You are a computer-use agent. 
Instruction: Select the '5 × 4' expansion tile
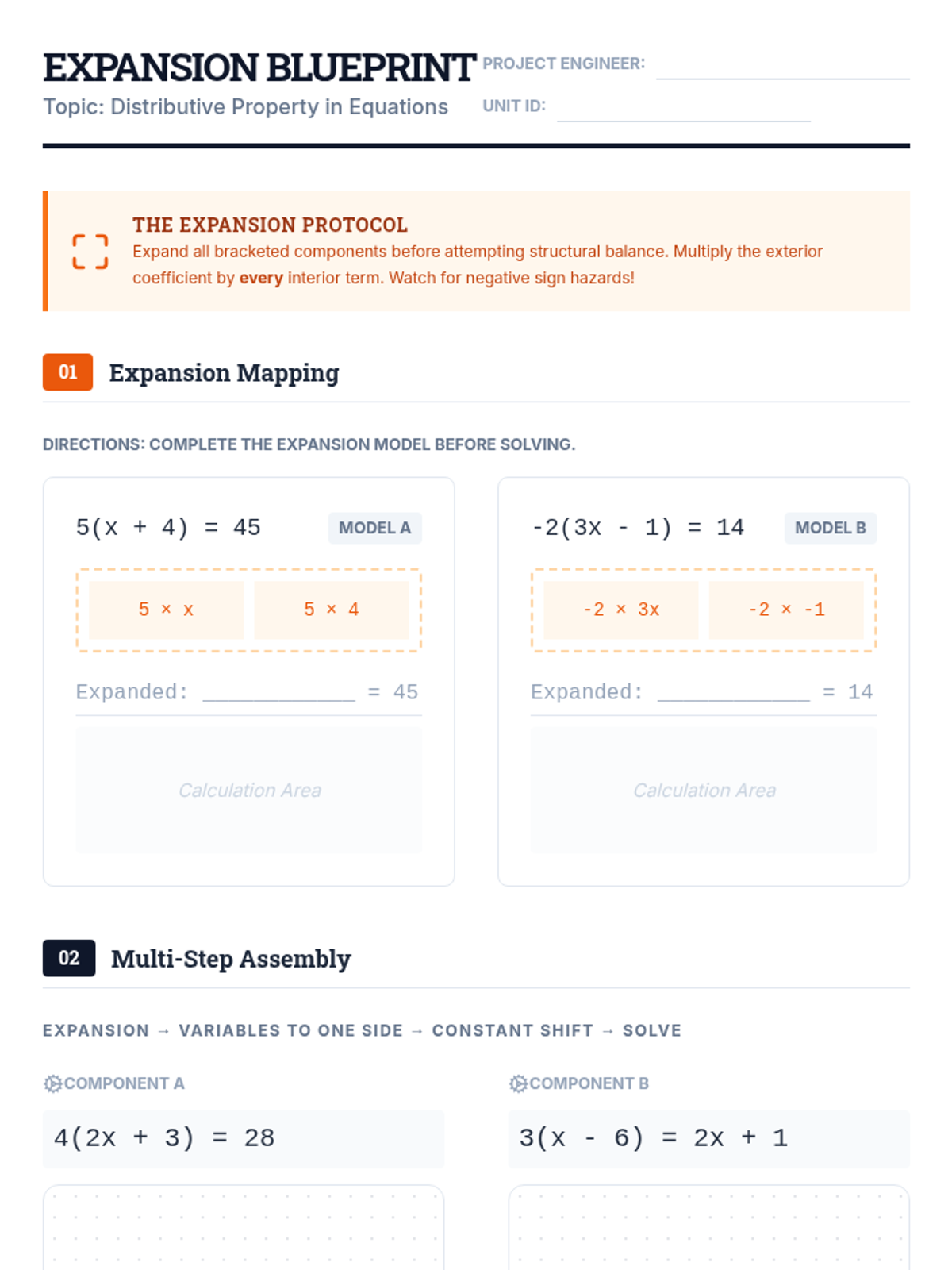pos(332,610)
